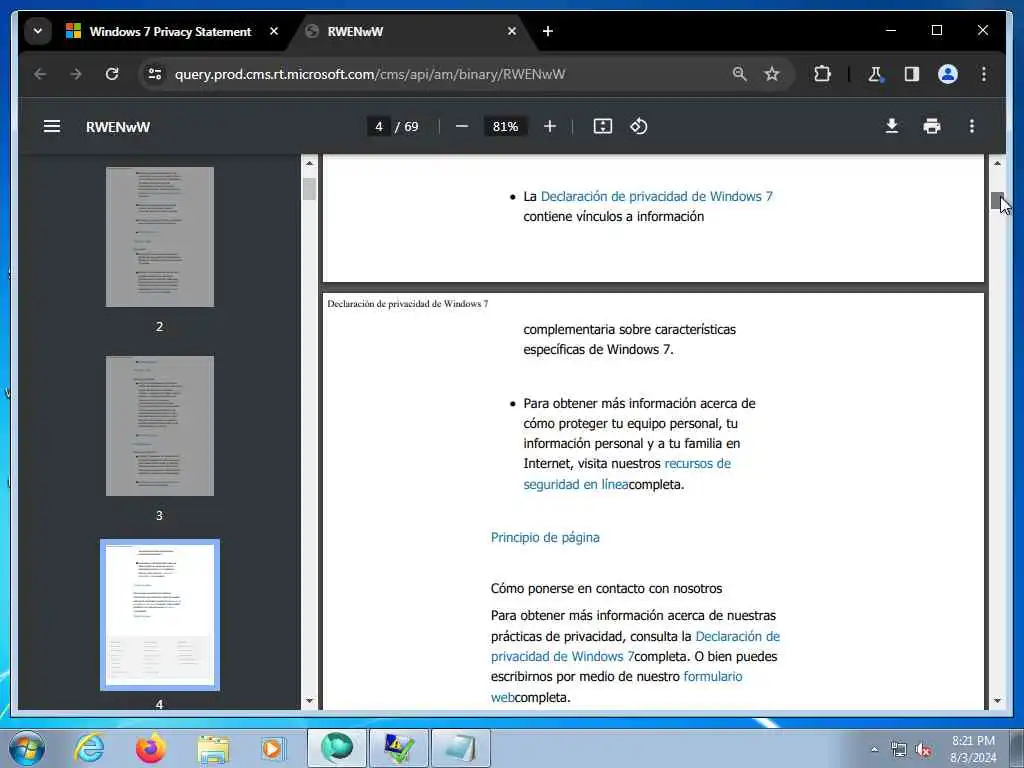This screenshot has height=768, width=1024.
Task: Open Declaración de privacidad link in contact paragraph
Action: click(x=635, y=646)
